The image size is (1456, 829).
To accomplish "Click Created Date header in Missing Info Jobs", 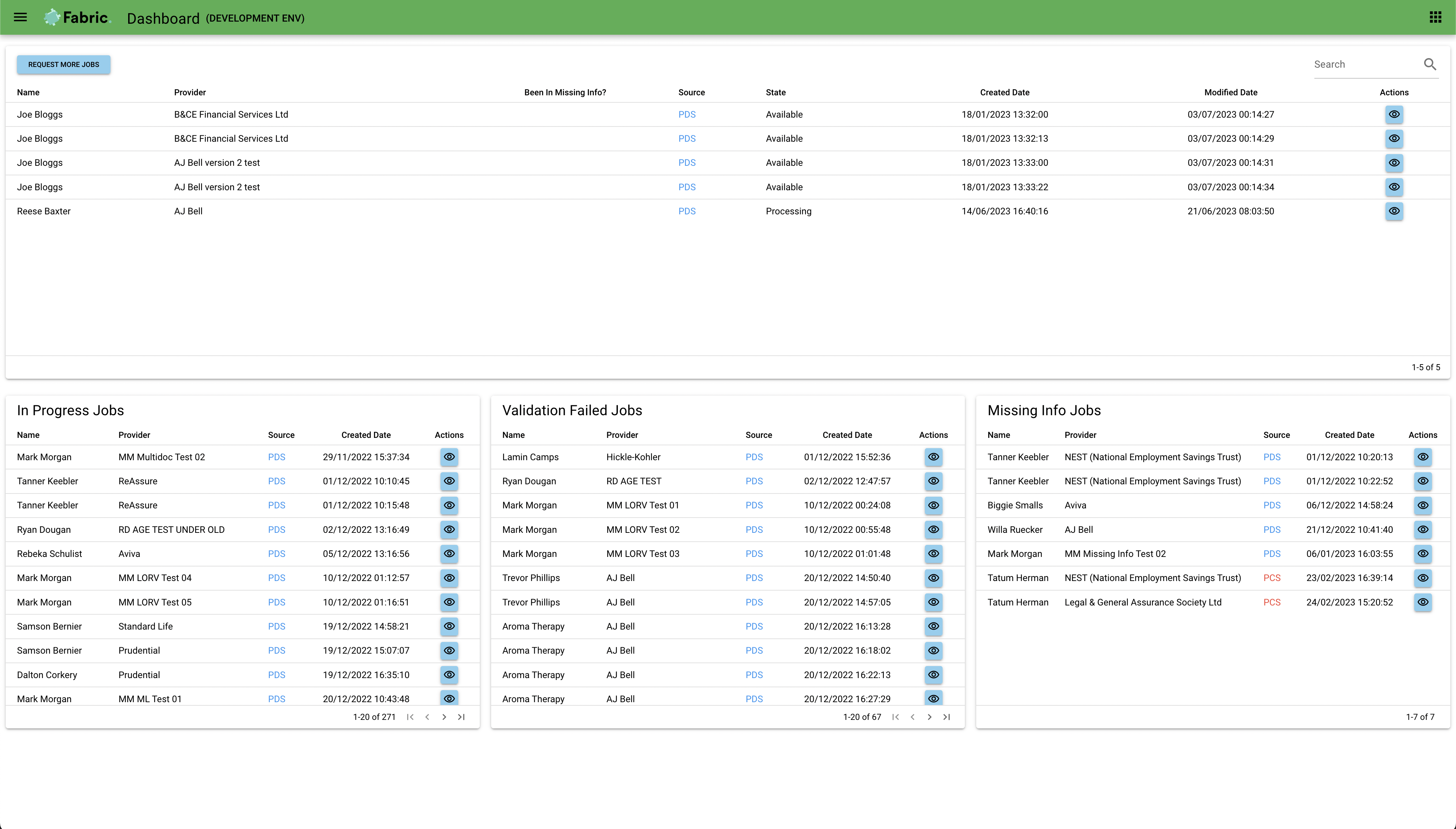I will click(1349, 435).
